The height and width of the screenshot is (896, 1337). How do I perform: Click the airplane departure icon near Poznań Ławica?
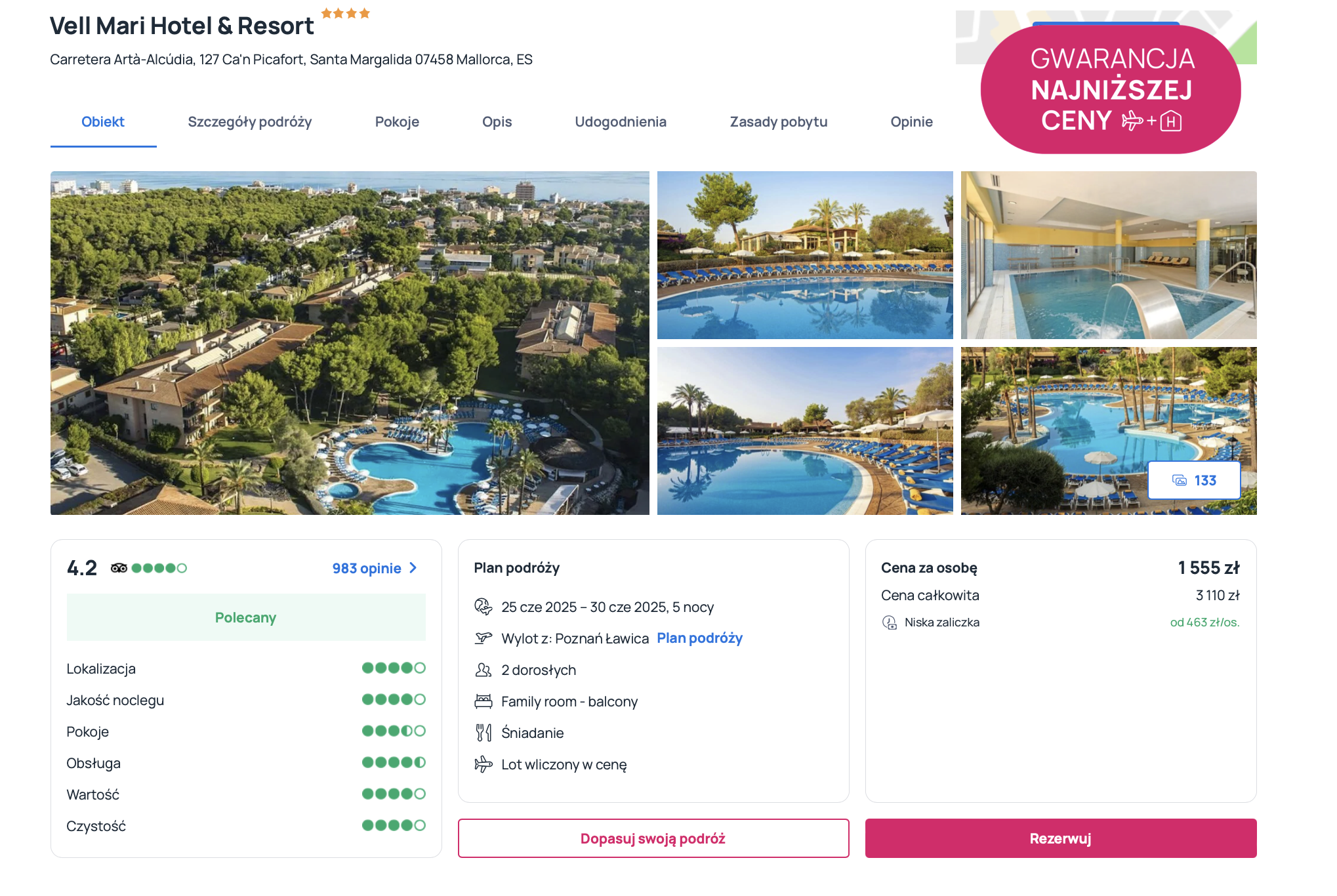coord(483,638)
